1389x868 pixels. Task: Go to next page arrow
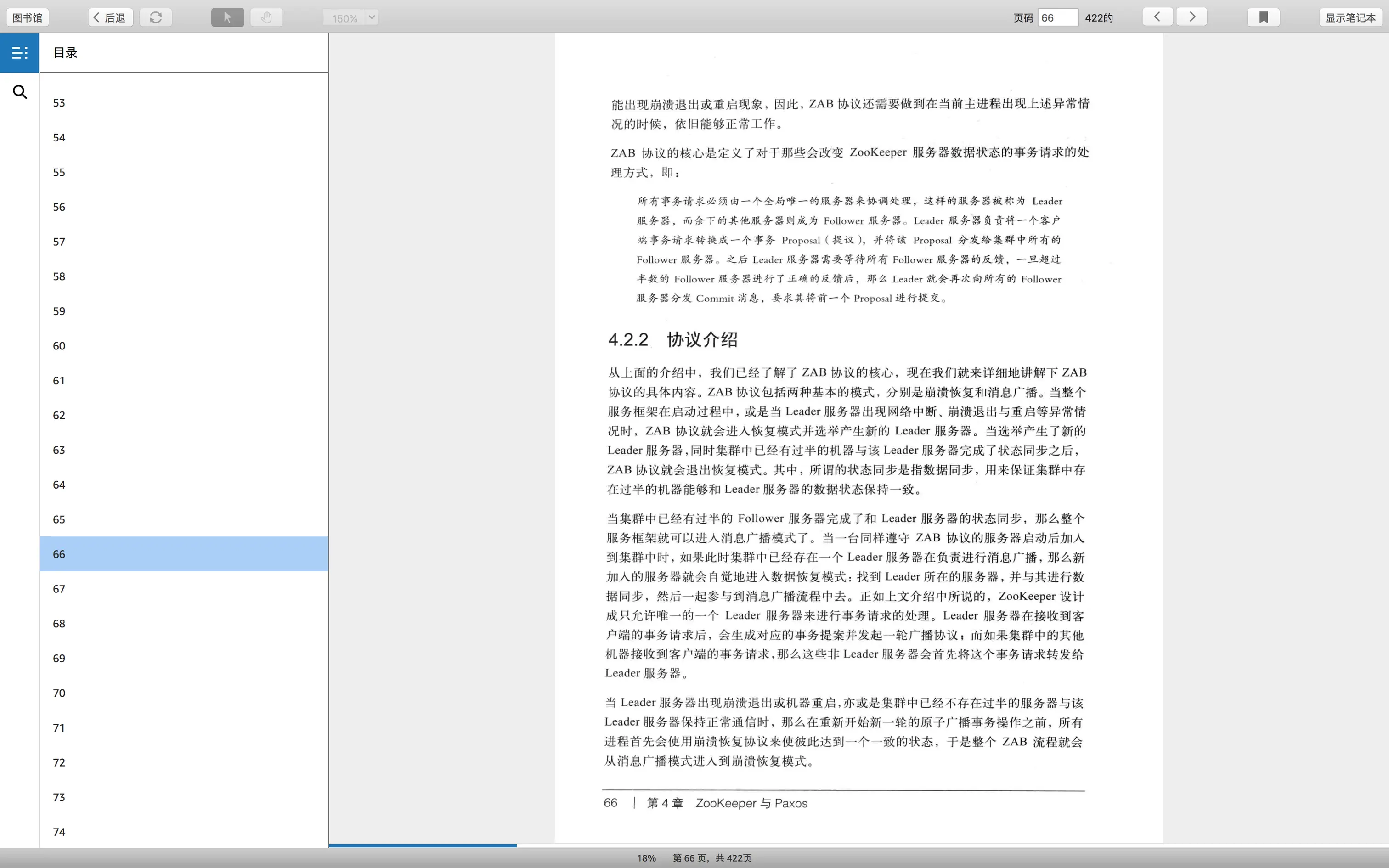[x=1191, y=17]
